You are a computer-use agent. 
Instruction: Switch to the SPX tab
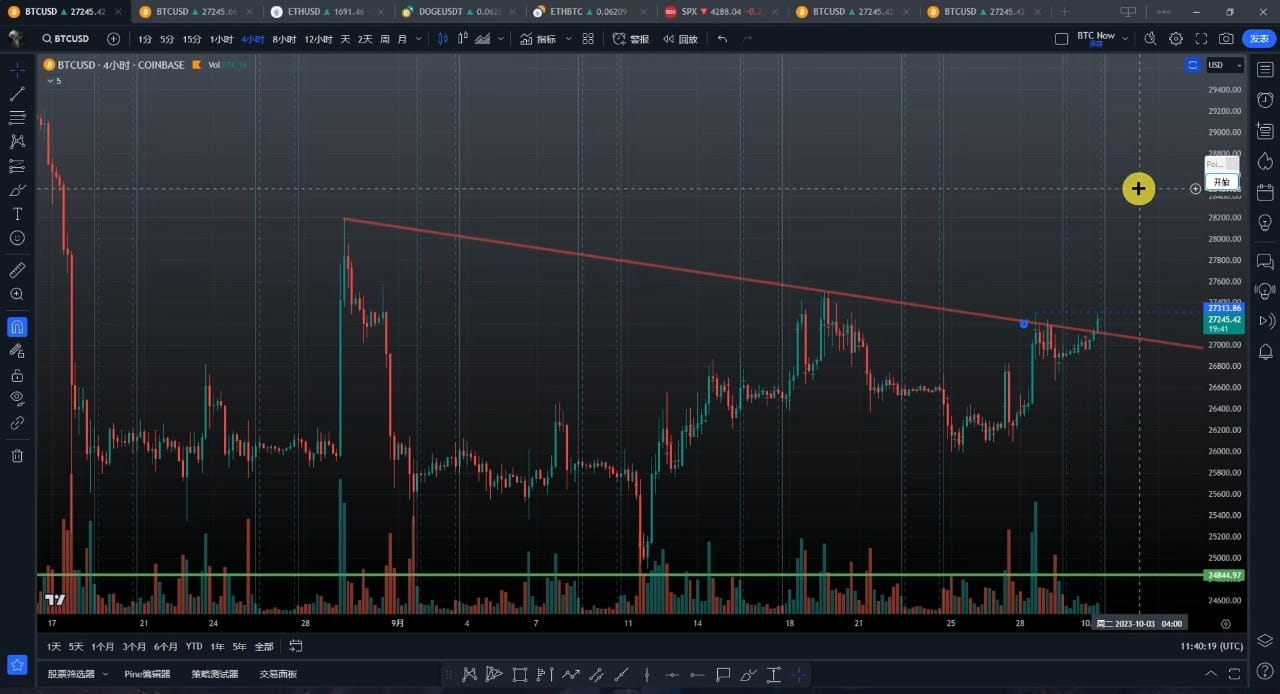(722, 12)
